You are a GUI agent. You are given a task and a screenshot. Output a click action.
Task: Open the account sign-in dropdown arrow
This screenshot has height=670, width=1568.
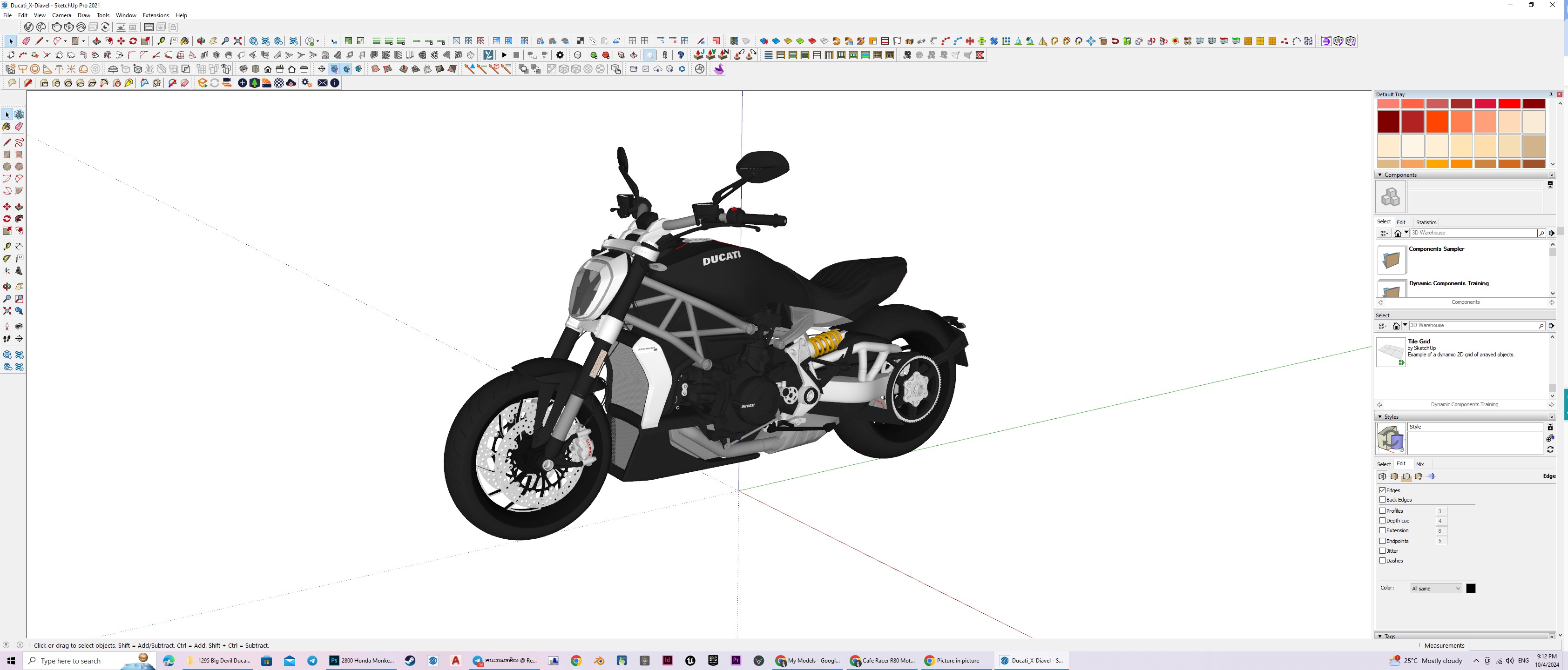[x=318, y=41]
